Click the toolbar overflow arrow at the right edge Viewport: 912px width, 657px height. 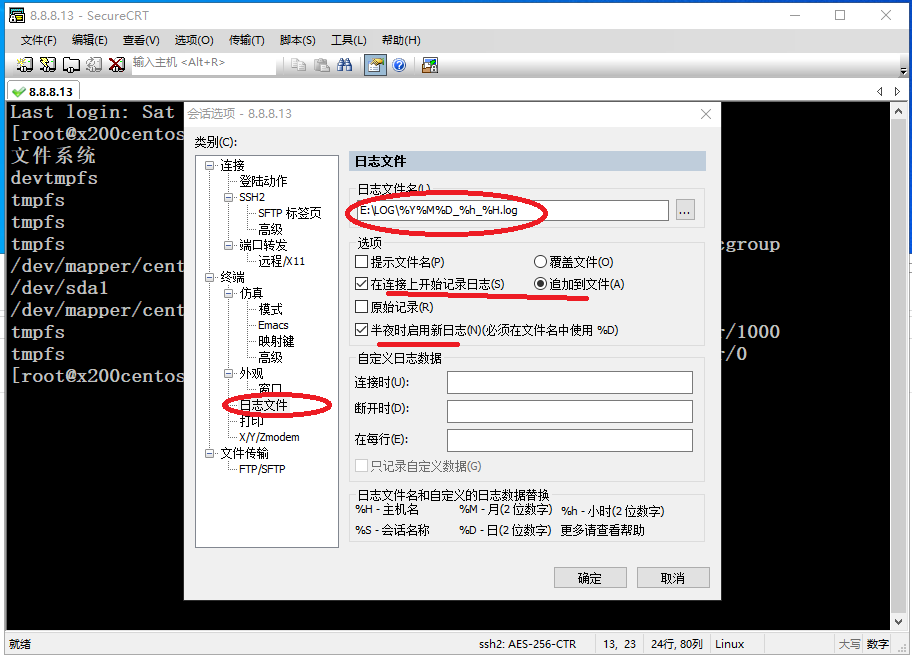point(903,72)
